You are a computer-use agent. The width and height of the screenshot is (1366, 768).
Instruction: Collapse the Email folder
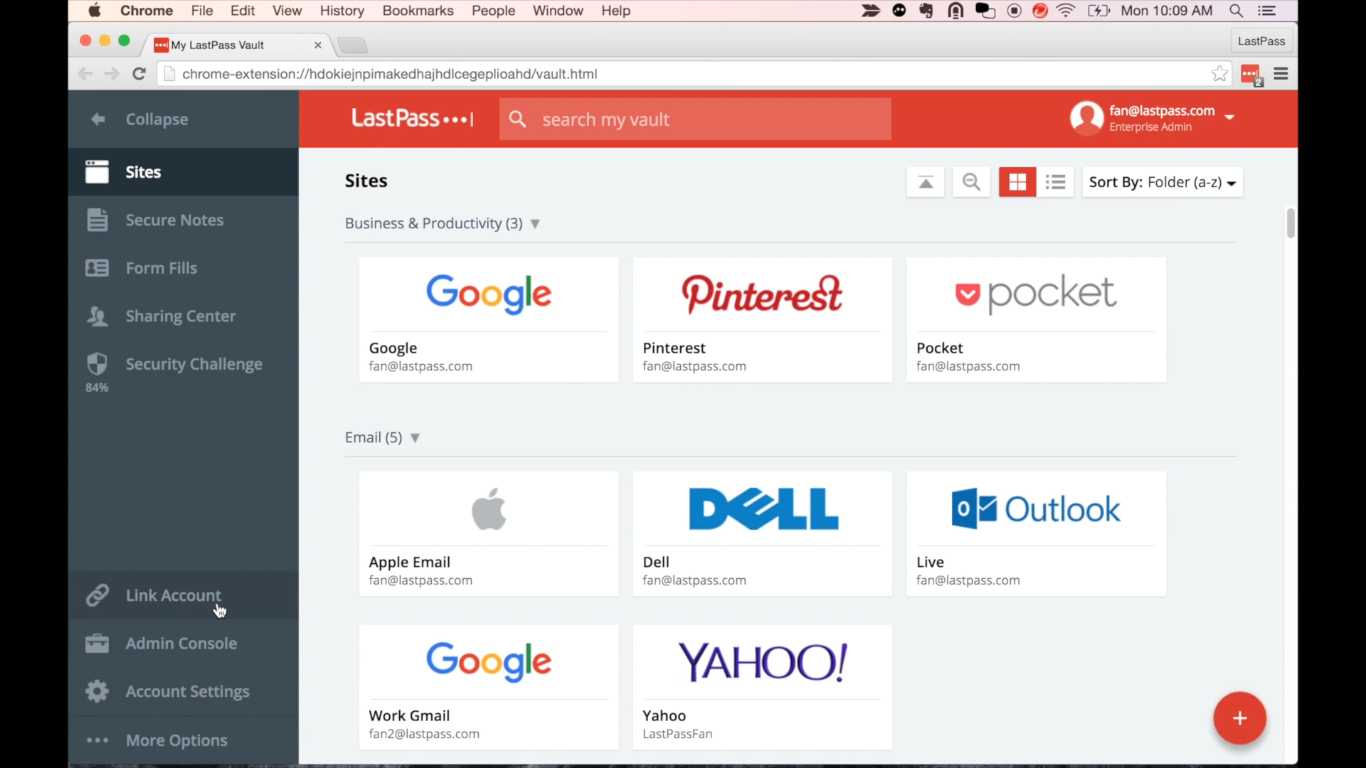pos(415,438)
